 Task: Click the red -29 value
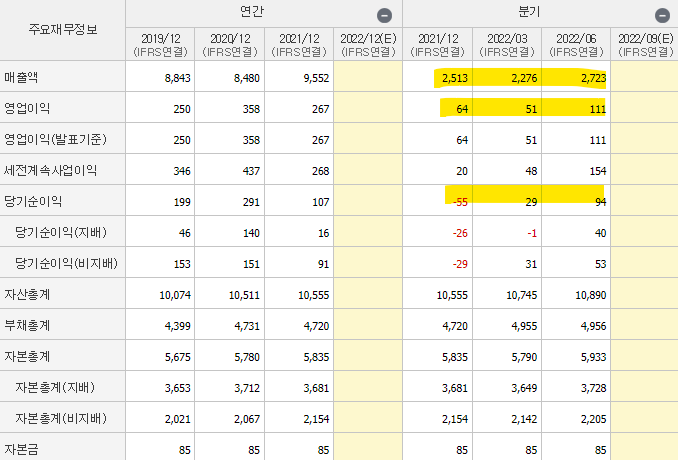pos(460,264)
